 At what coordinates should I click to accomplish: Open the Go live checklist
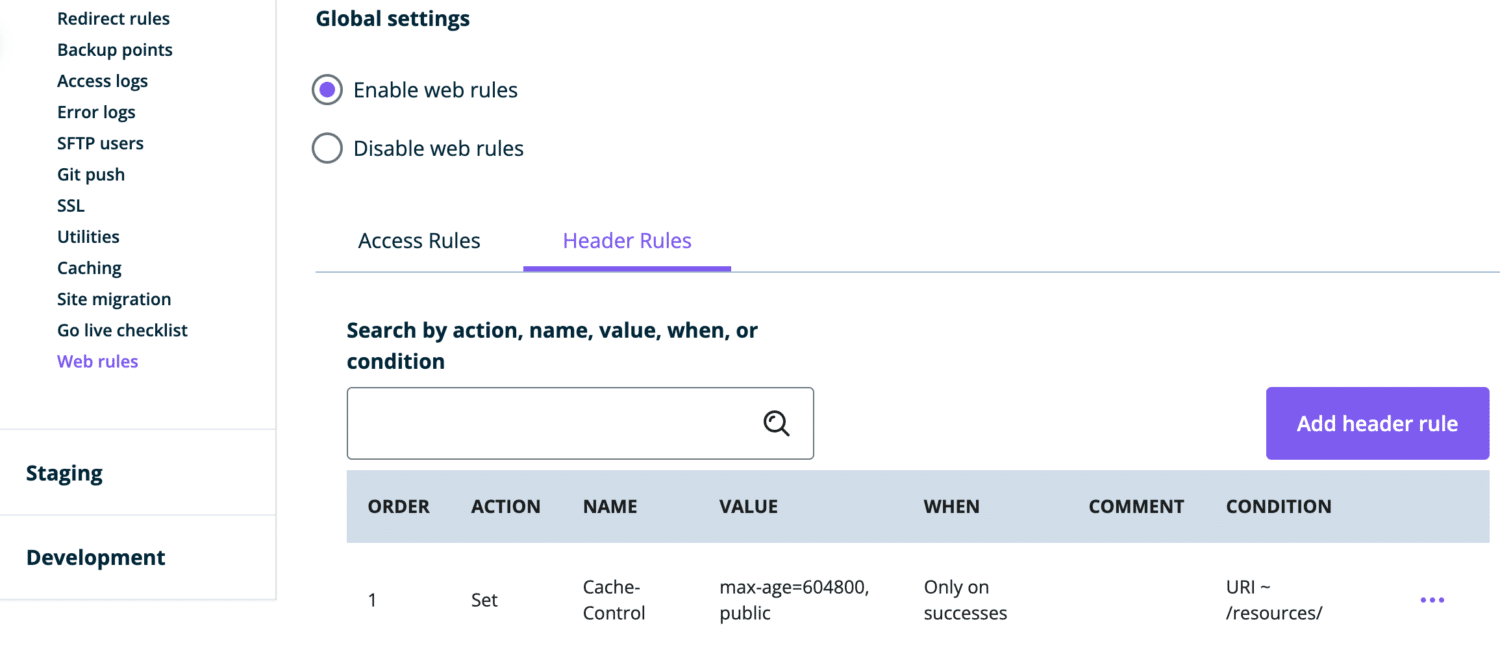click(122, 330)
